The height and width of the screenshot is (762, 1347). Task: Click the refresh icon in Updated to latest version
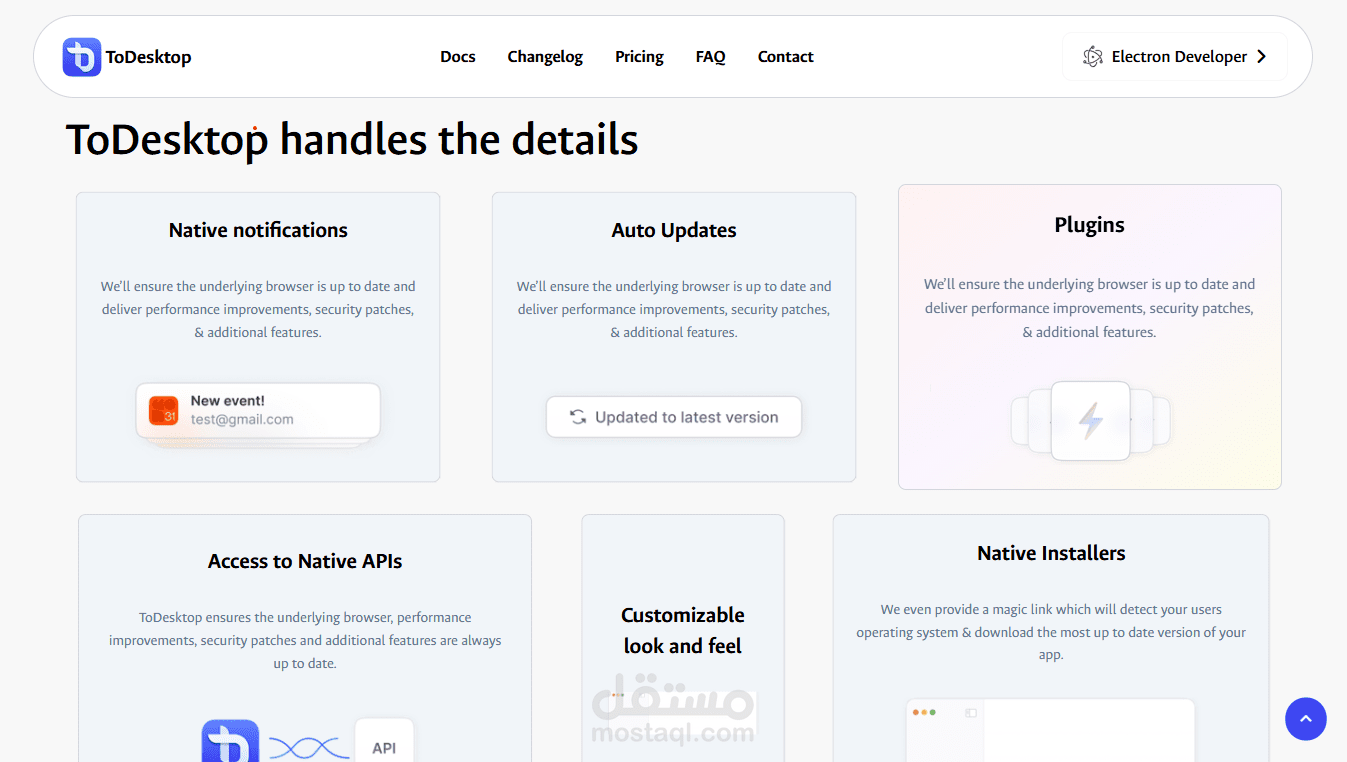(578, 417)
